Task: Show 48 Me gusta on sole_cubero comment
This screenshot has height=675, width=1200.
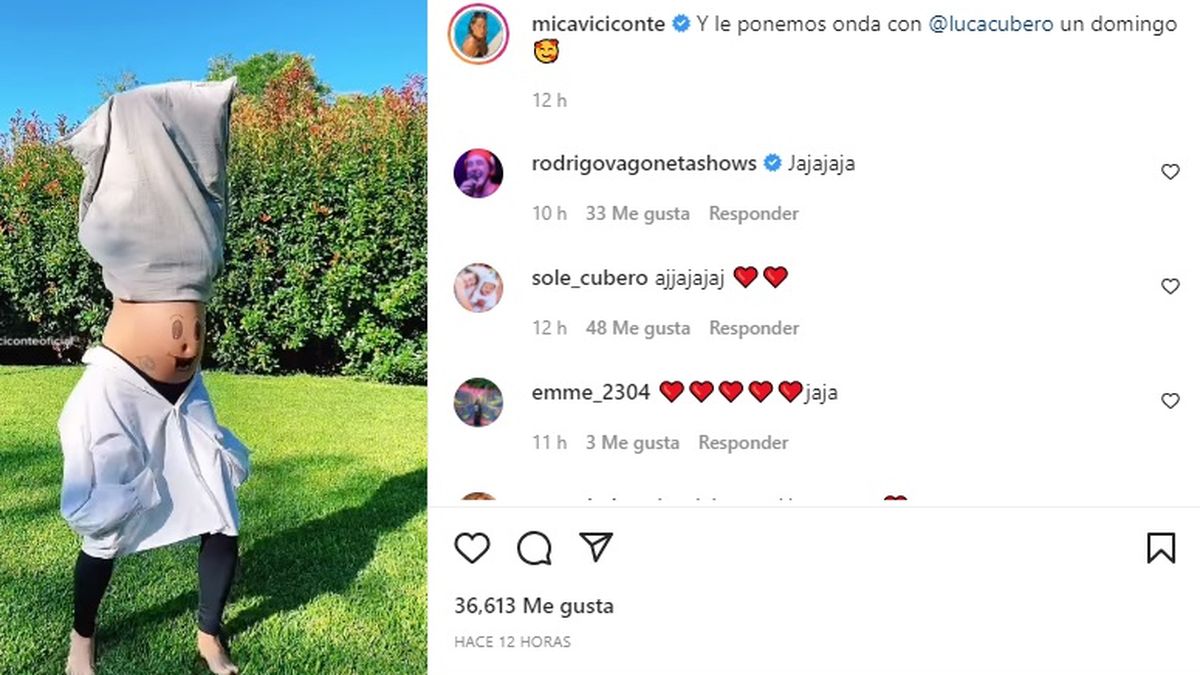Action: click(638, 328)
